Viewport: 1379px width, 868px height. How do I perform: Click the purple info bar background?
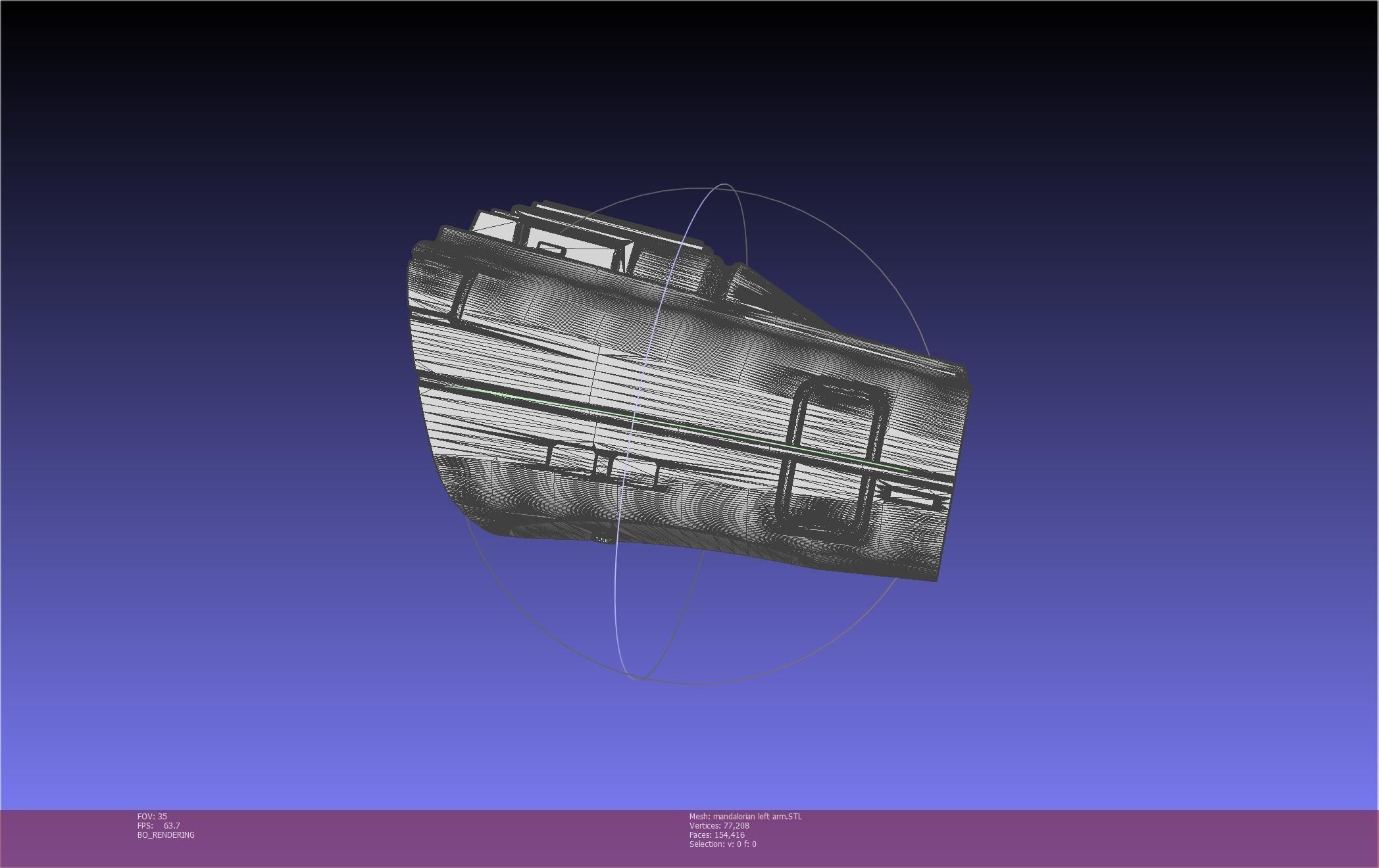pyautogui.click(x=1053, y=838)
